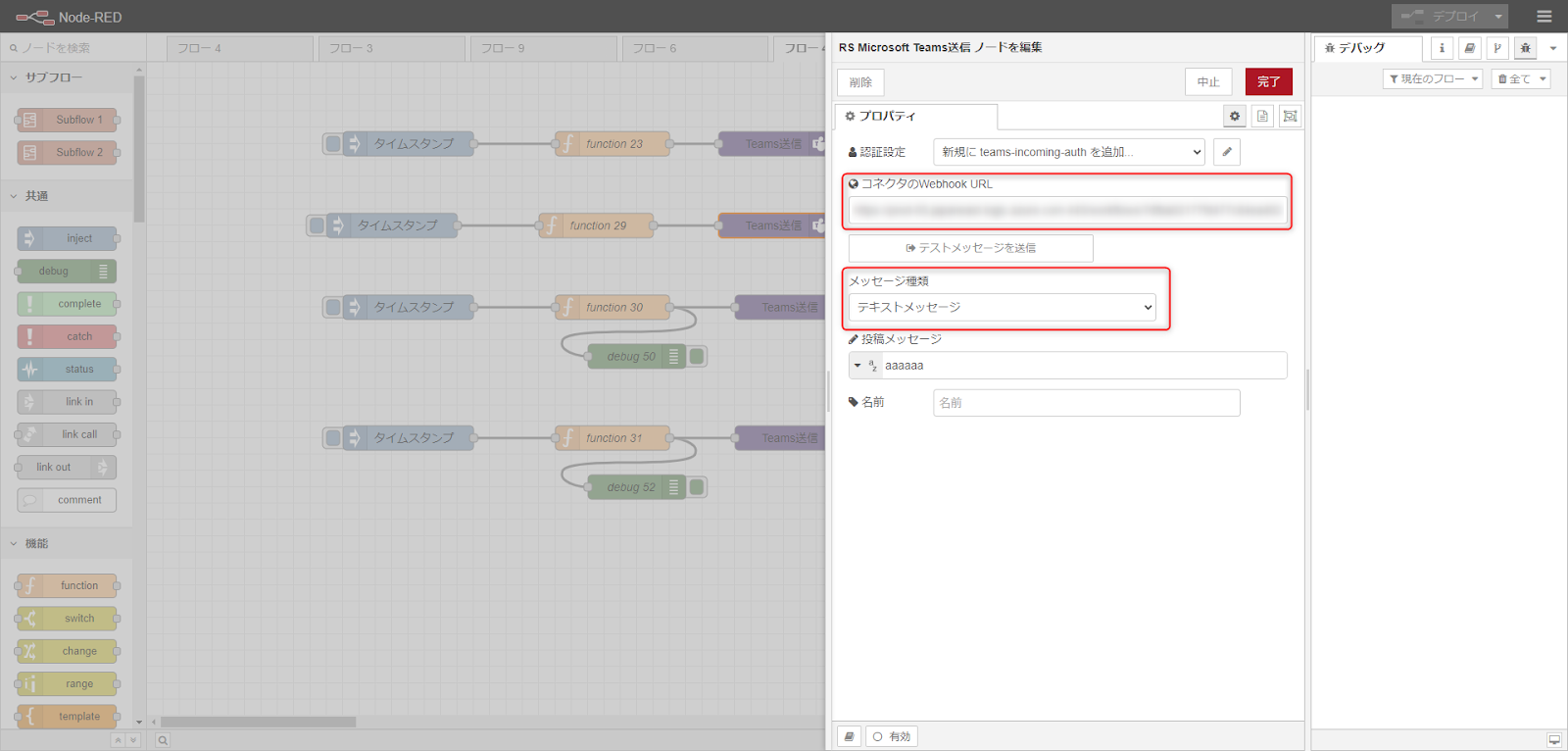This screenshot has width=1568, height=751.
Task: Switch to the フロー 9 tab
Action: [x=544, y=48]
